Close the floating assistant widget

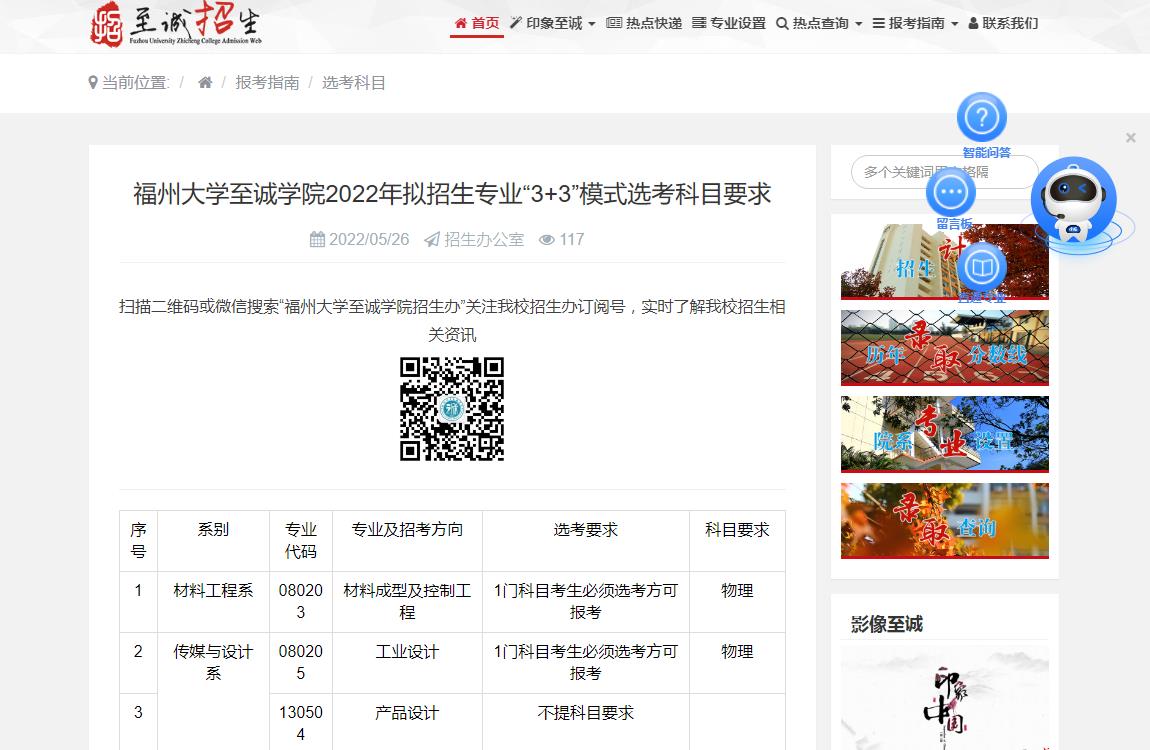[1131, 138]
